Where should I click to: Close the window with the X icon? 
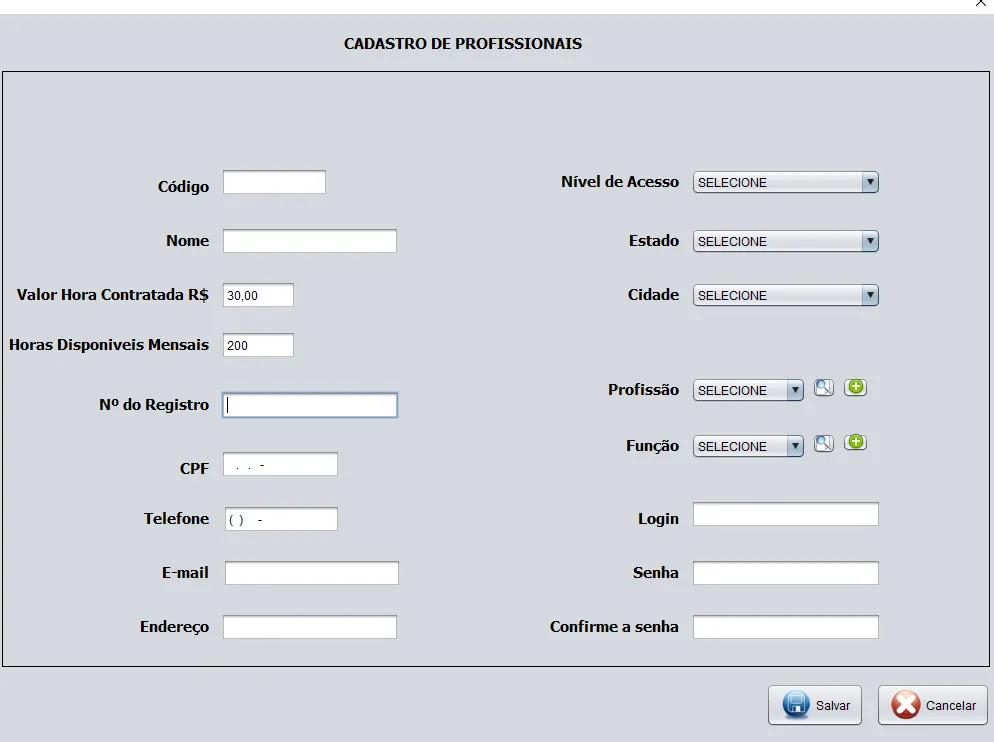pos(981,4)
